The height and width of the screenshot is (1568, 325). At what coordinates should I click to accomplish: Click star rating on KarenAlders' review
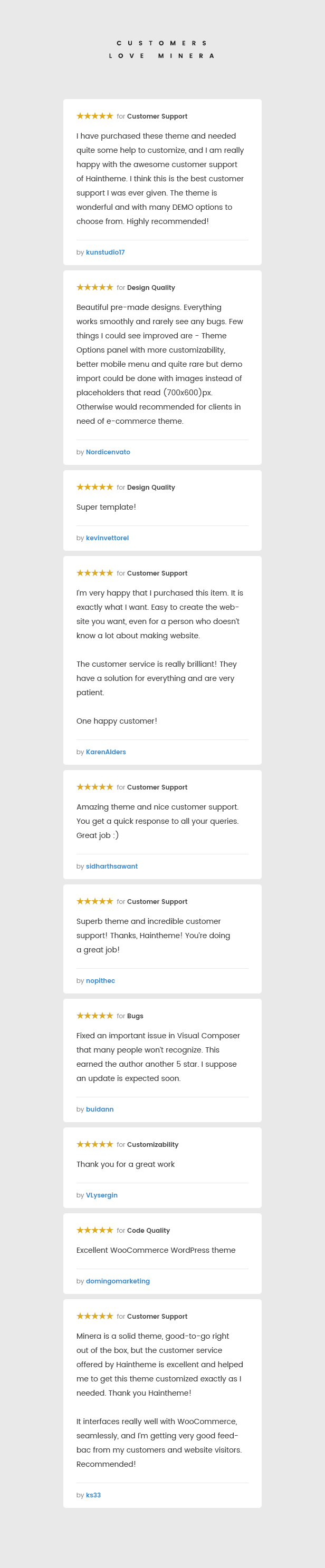tap(94, 573)
